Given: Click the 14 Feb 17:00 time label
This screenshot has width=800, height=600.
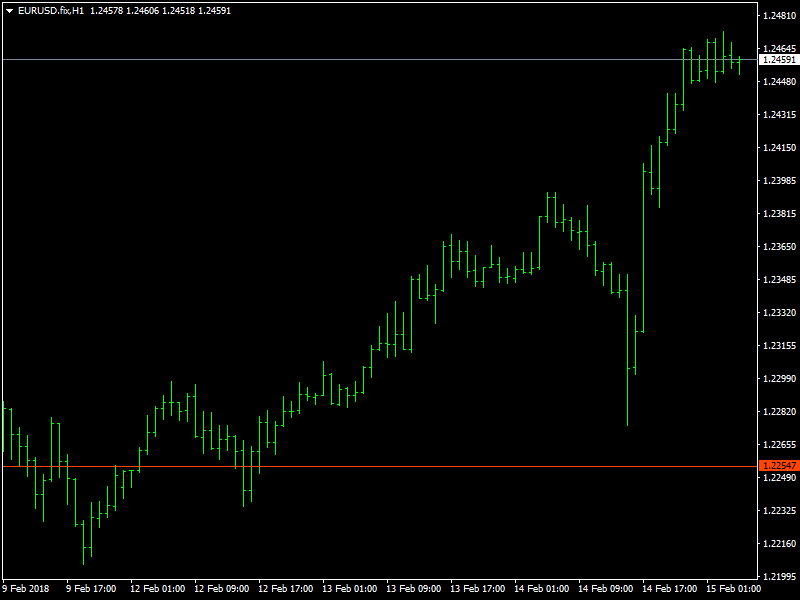Looking at the screenshot, I should pyautogui.click(x=669, y=588).
